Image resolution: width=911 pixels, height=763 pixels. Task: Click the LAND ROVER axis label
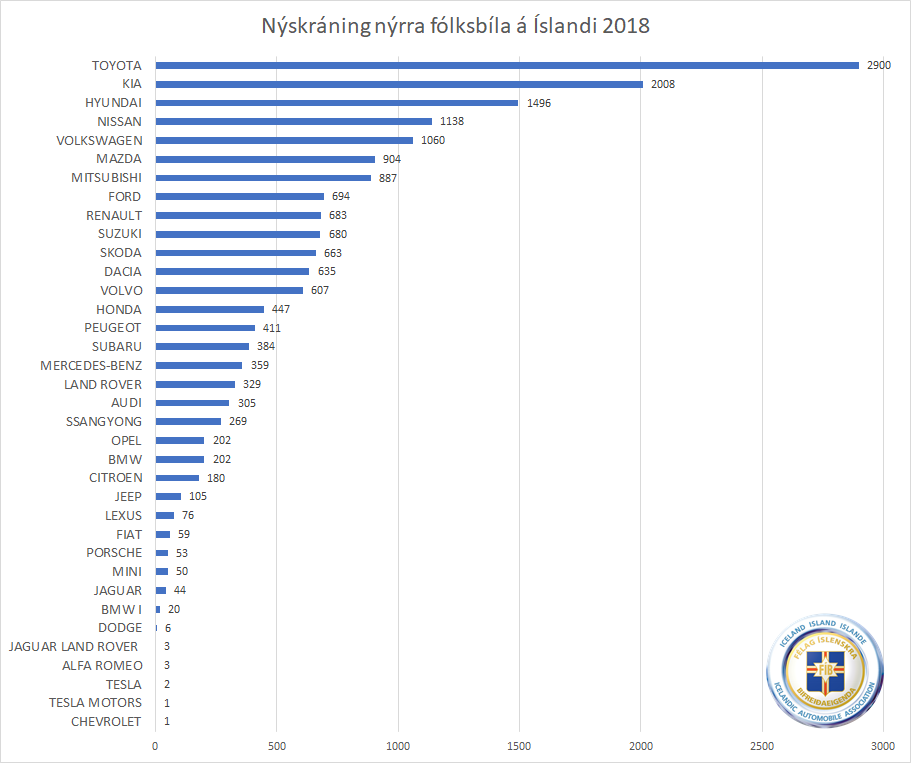[x=103, y=384]
